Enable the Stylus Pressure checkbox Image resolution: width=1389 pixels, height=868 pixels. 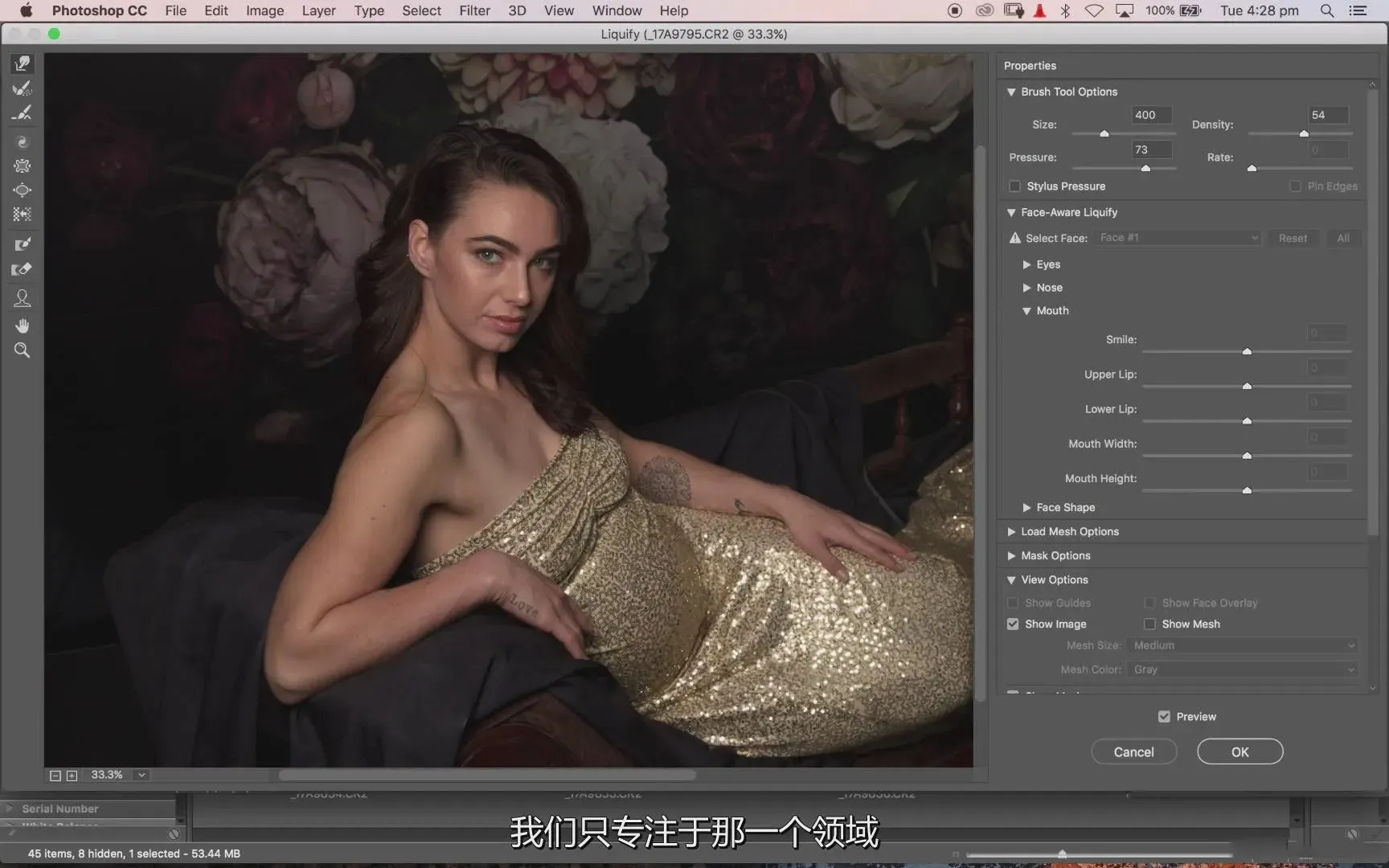click(1014, 186)
